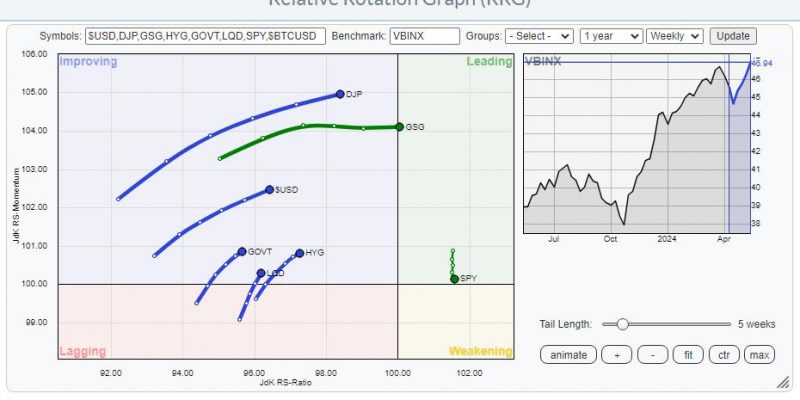The image size is (800, 400).
Task: Click the GOVT tail head marker
Action: (242, 252)
